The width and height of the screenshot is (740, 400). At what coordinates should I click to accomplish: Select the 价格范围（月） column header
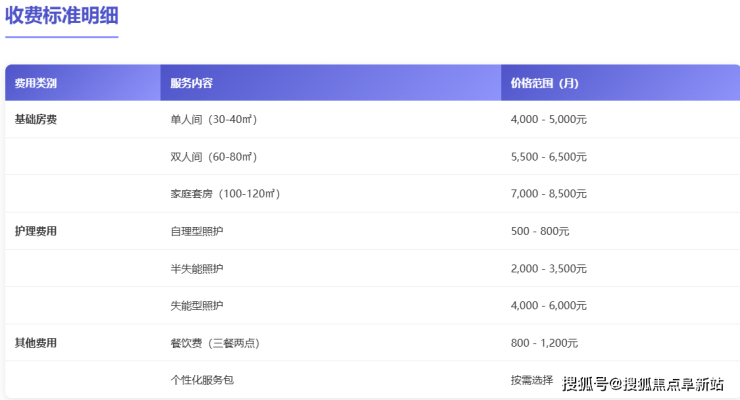(544, 83)
